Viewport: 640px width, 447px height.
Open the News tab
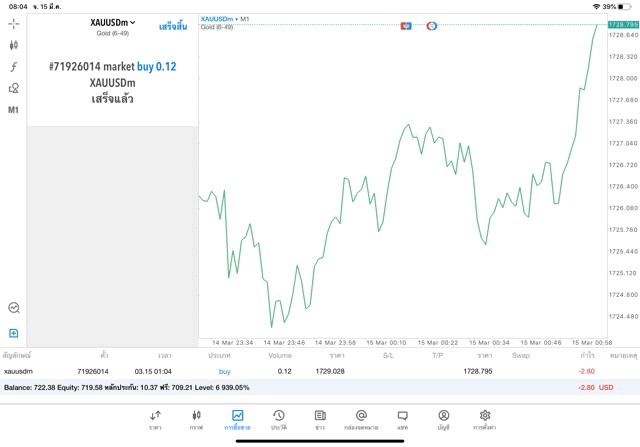[x=320, y=420]
